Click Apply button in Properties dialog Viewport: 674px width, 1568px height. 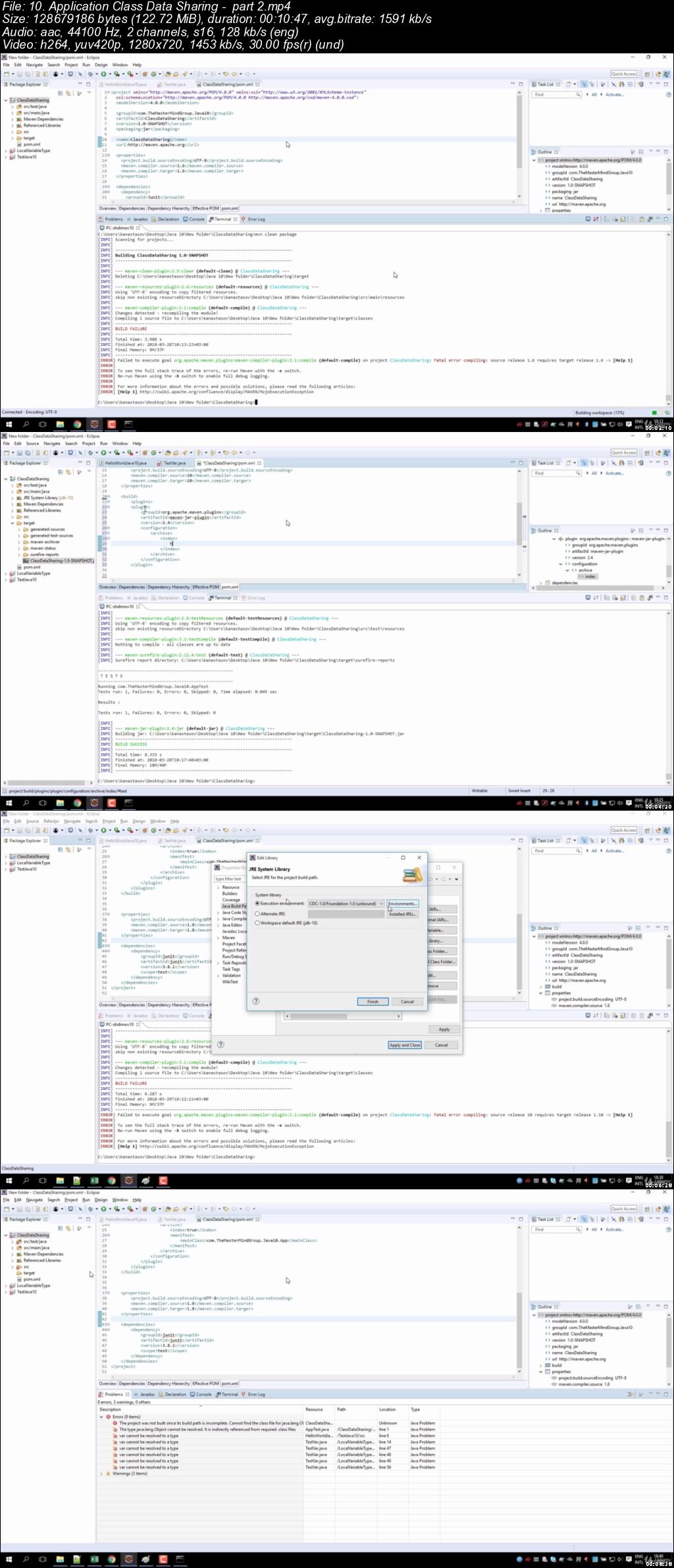pos(444,1029)
